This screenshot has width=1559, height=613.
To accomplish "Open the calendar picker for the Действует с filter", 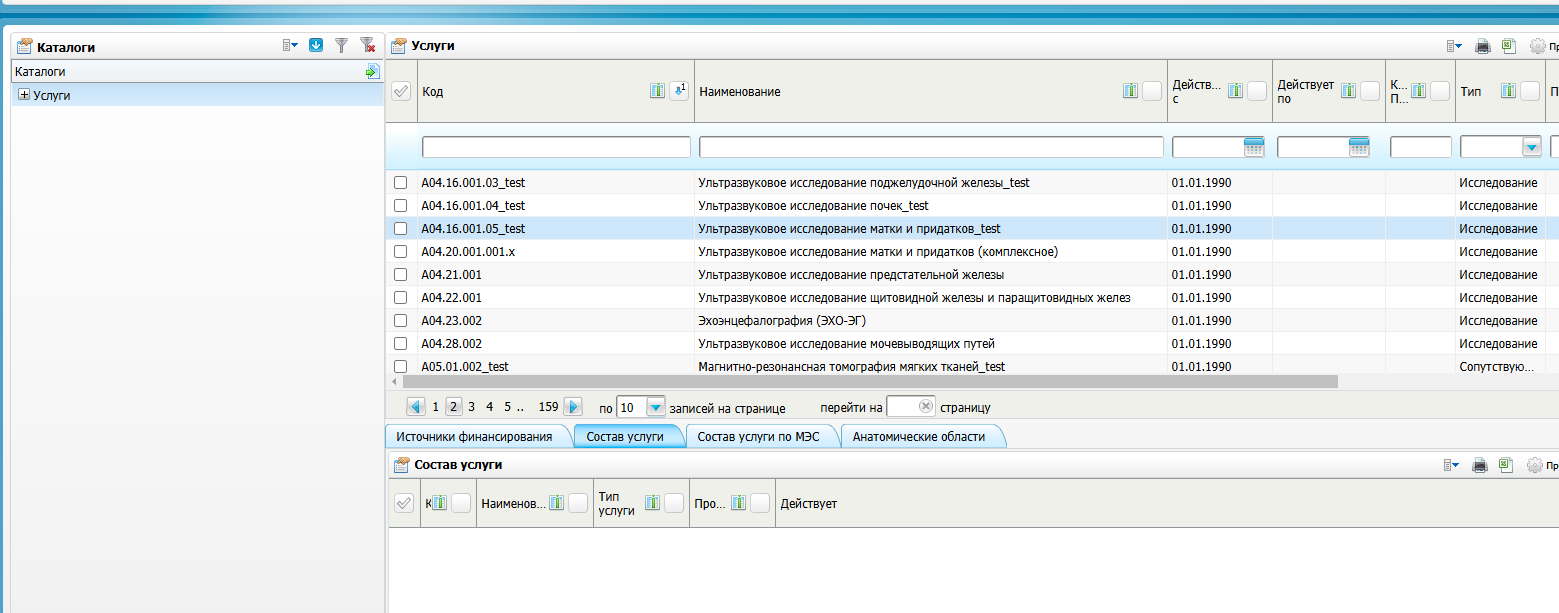I will (1254, 147).
